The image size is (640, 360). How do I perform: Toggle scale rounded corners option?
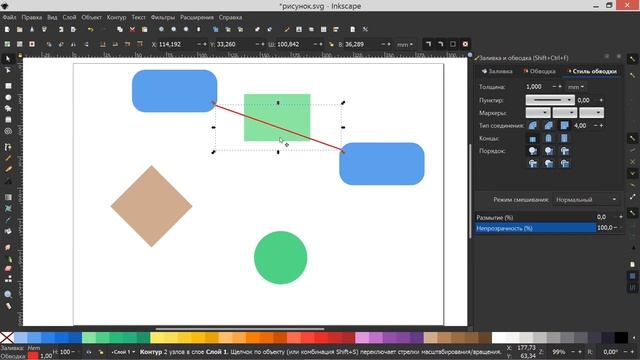coord(440,44)
